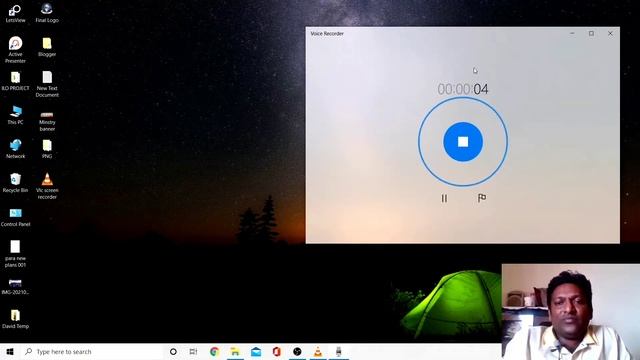The height and width of the screenshot is (360, 640).
Task: Select the LetsView desktop icon
Action: (x=16, y=13)
